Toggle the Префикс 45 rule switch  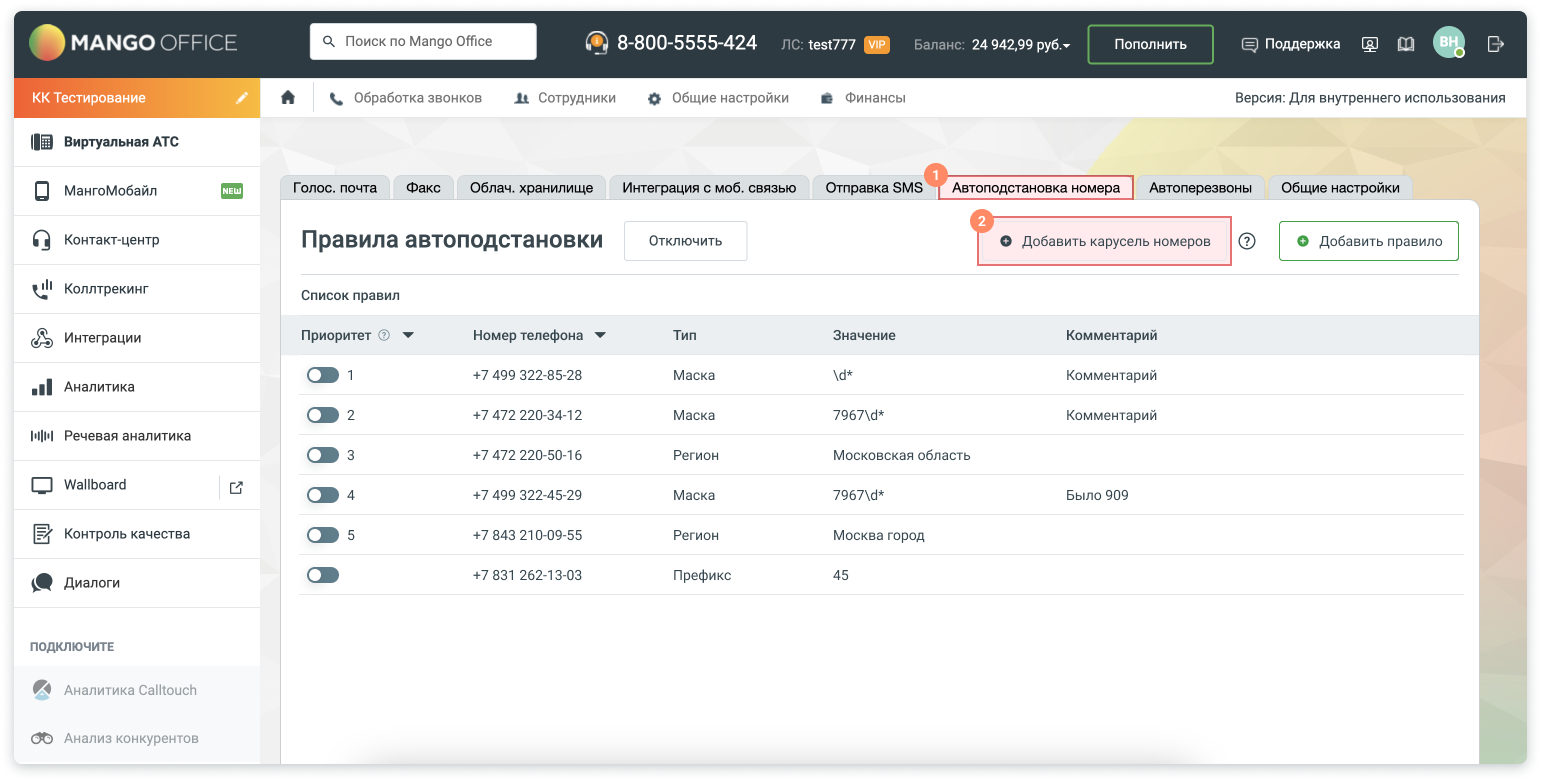click(x=323, y=575)
